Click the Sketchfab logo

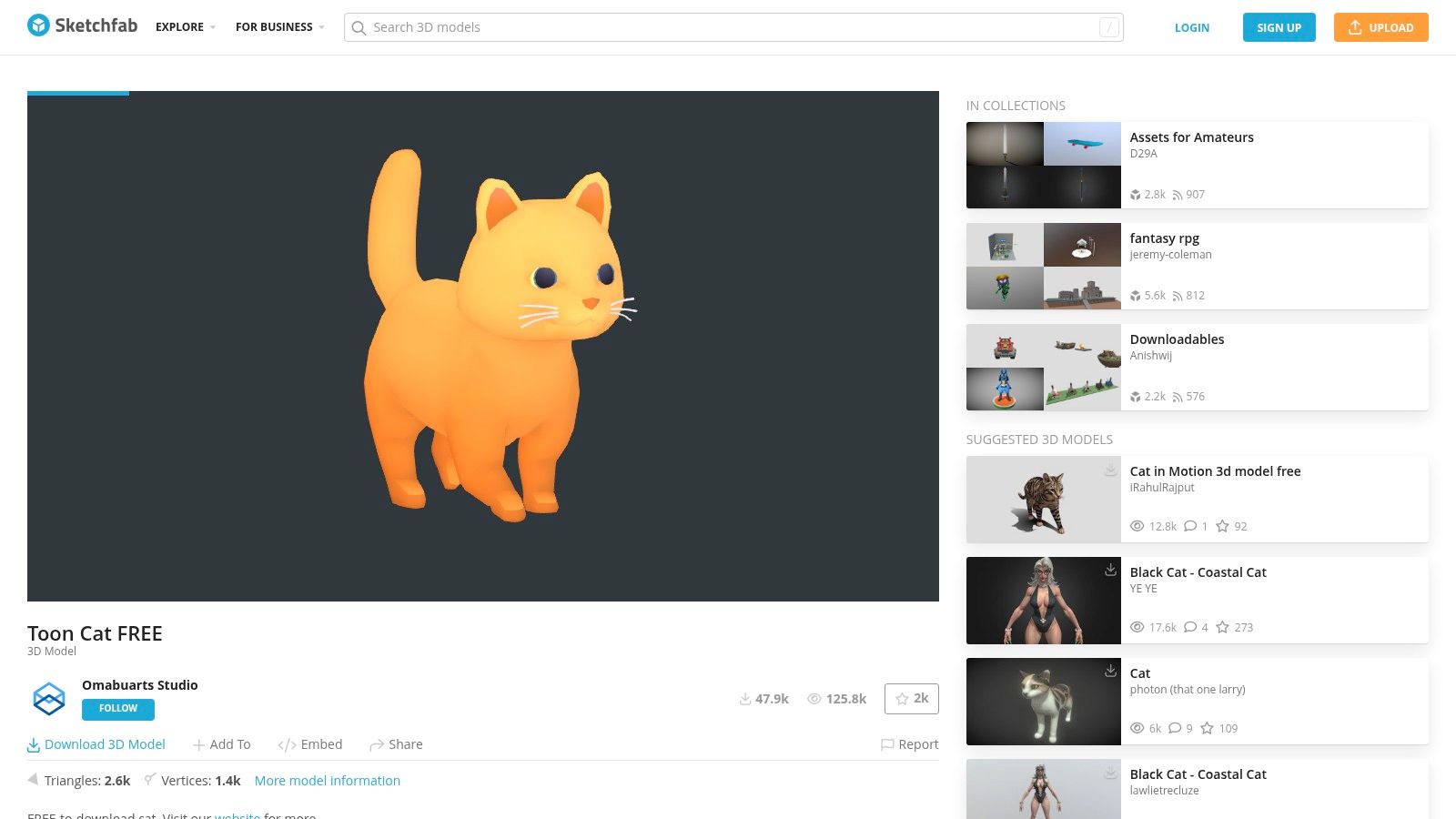click(x=82, y=25)
